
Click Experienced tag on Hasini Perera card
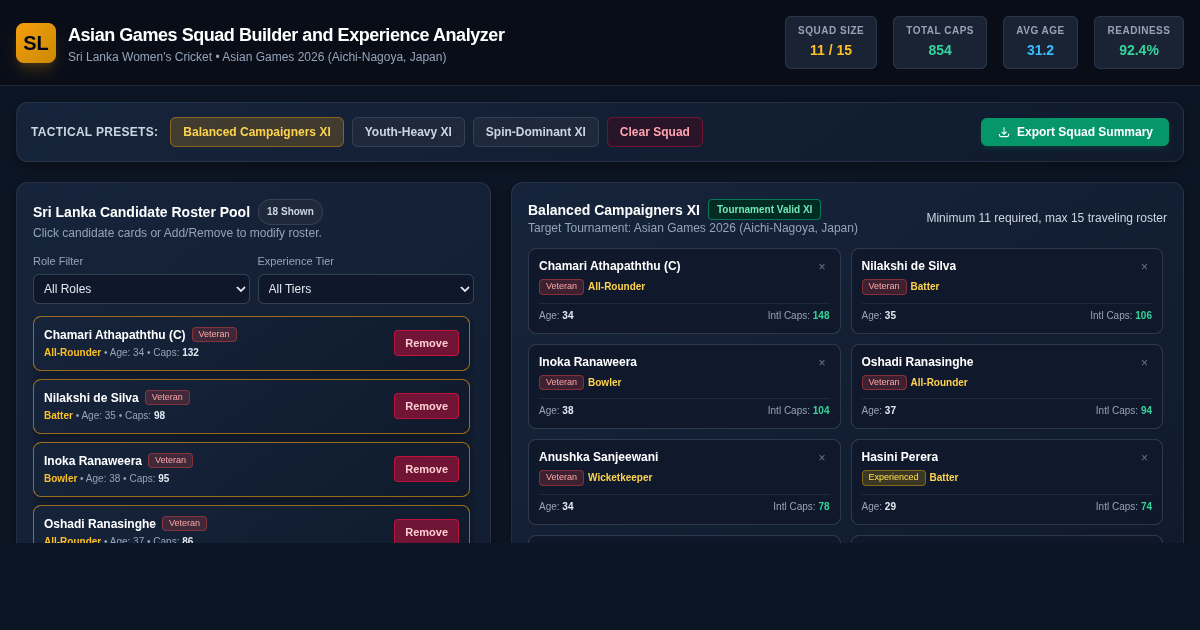pyautogui.click(x=893, y=478)
